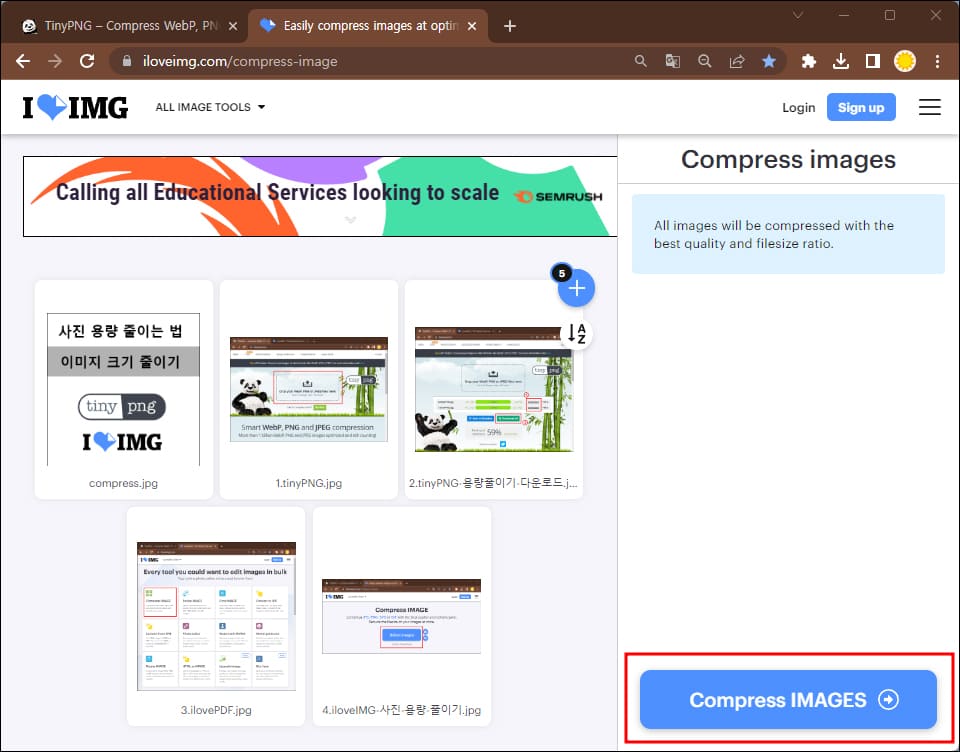This screenshot has width=960, height=752.
Task: Click the 4.iloveIMG file name label
Action: tap(402, 710)
